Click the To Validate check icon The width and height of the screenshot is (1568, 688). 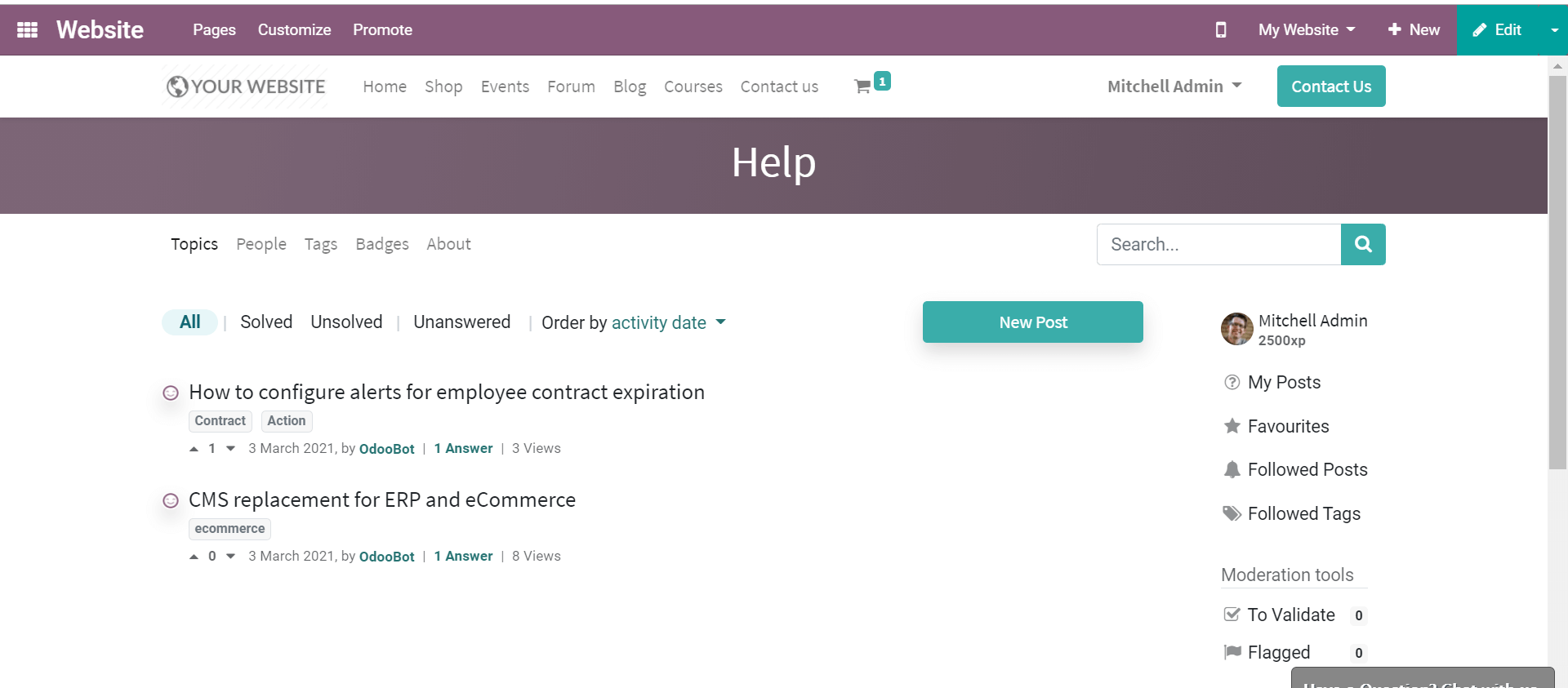(x=1232, y=615)
